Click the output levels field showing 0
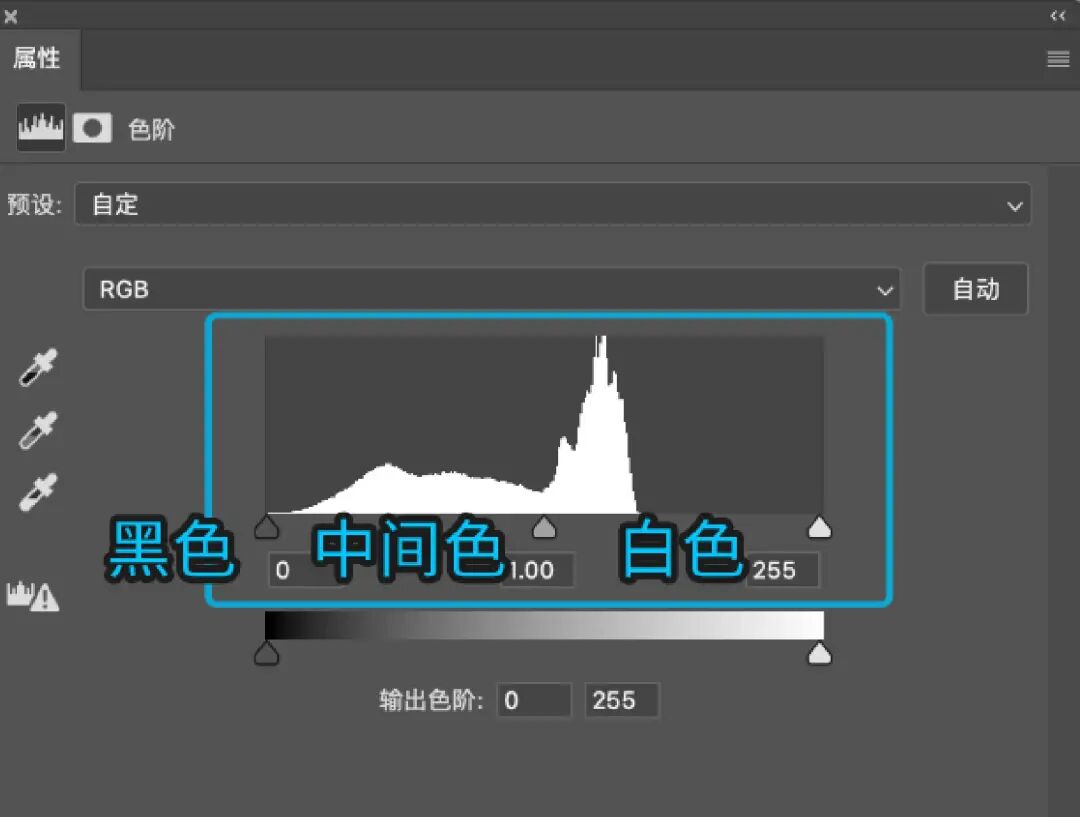The width and height of the screenshot is (1080, 817). coord(534,700)
